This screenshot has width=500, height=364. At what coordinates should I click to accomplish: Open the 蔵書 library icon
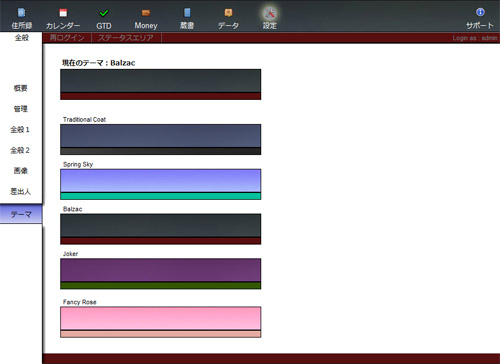pos(187,13)
